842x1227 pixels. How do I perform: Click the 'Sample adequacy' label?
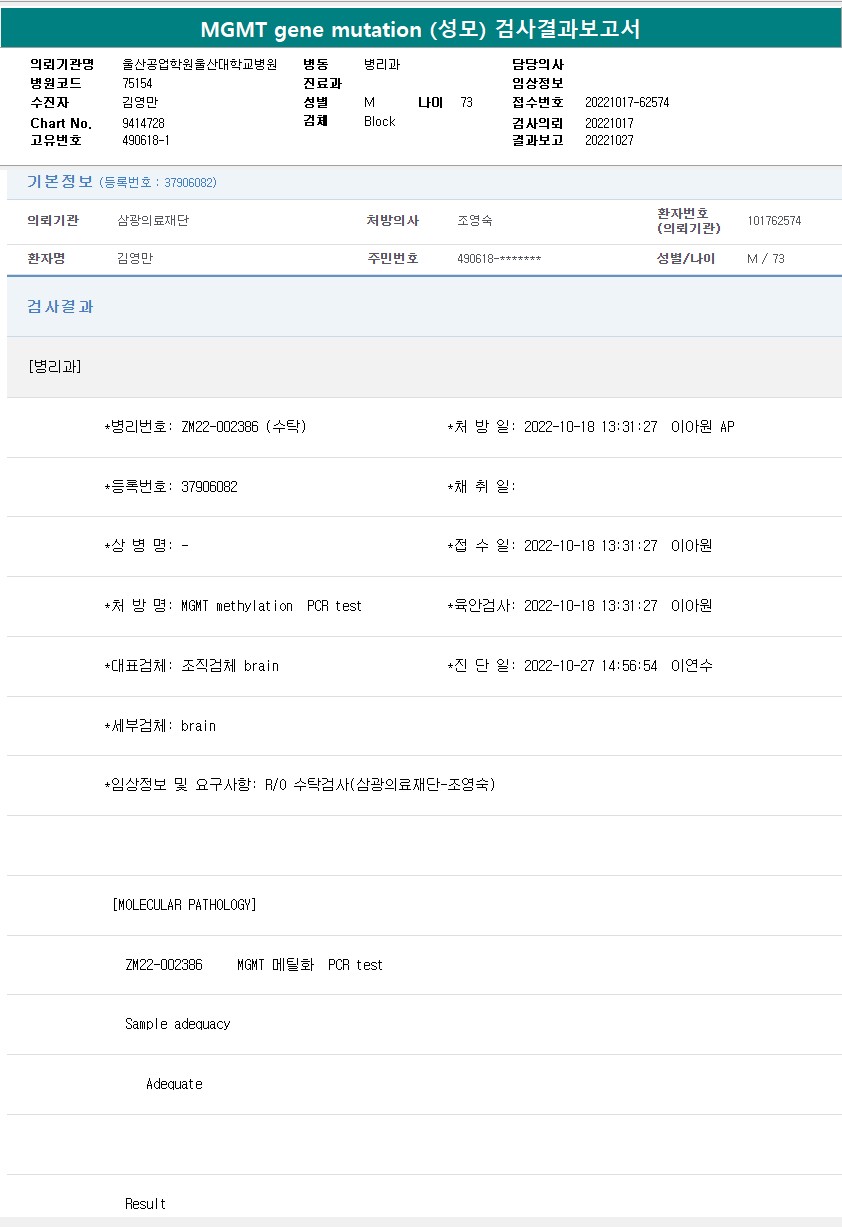tap(178, 1024)
